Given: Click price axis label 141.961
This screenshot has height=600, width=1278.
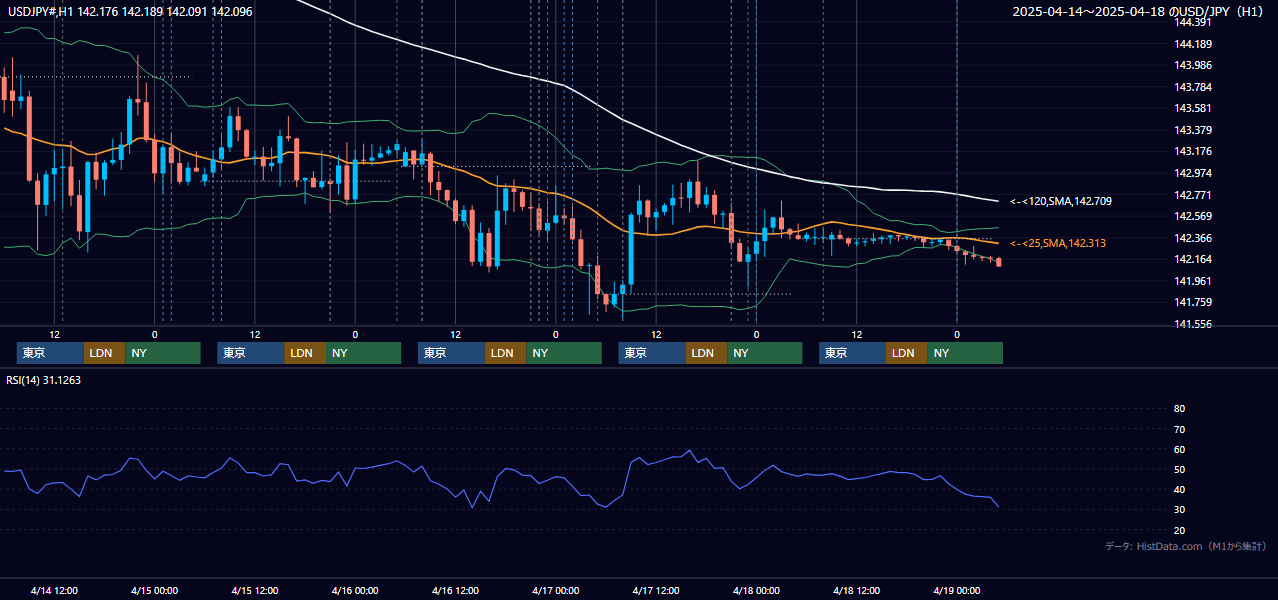Looking at the screenshot, I should [1193, 281].
